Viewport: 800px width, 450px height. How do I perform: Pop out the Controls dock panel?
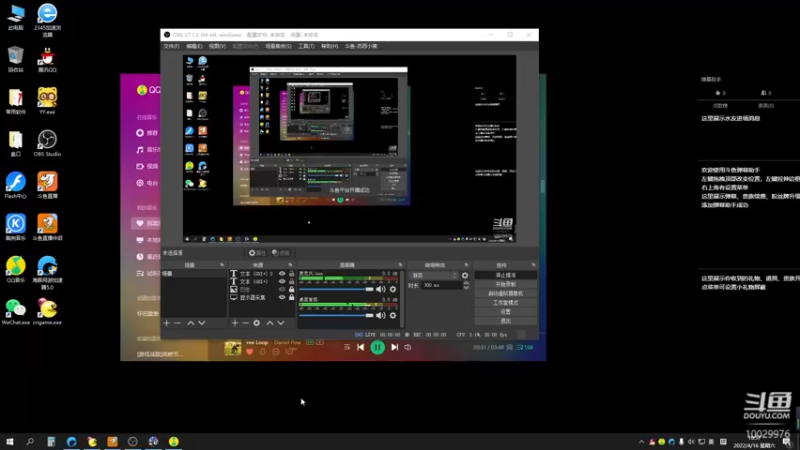pyautogui.click(x=534, y=265)
